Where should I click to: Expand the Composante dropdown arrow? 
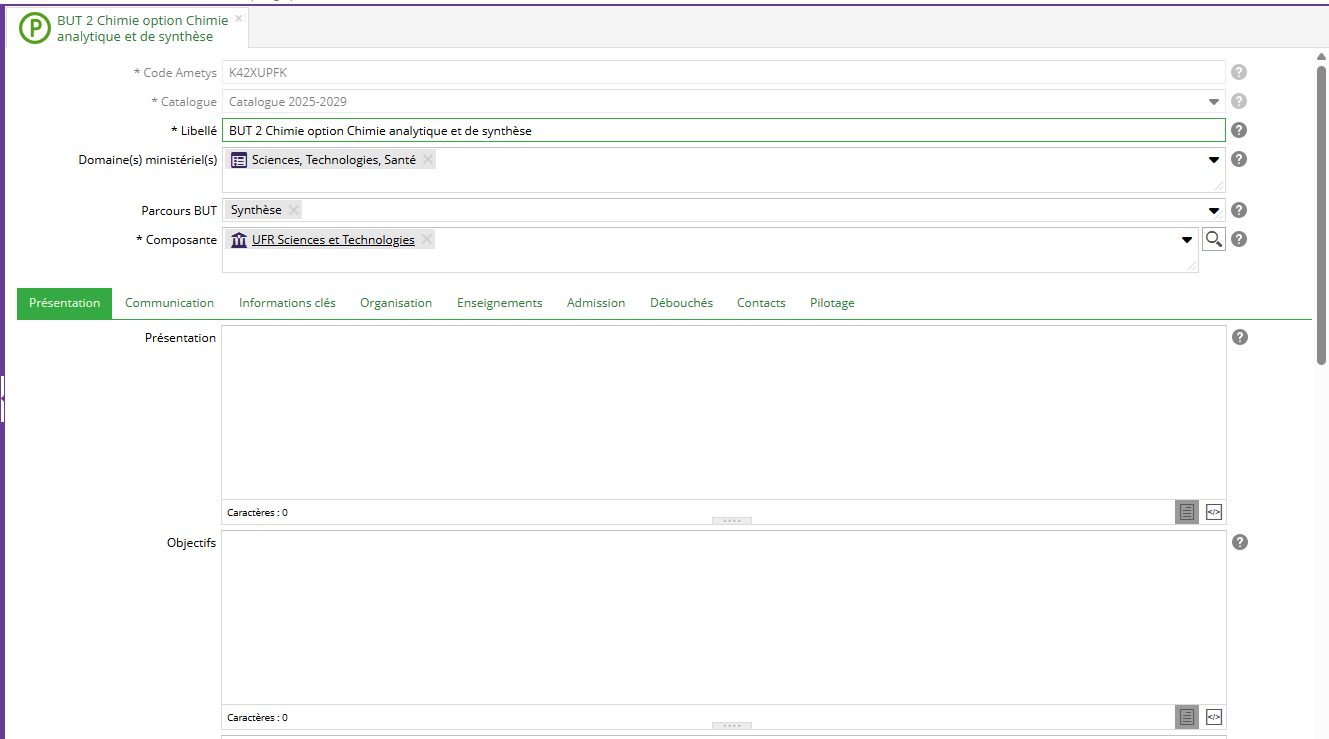[x=1187, y=240]
